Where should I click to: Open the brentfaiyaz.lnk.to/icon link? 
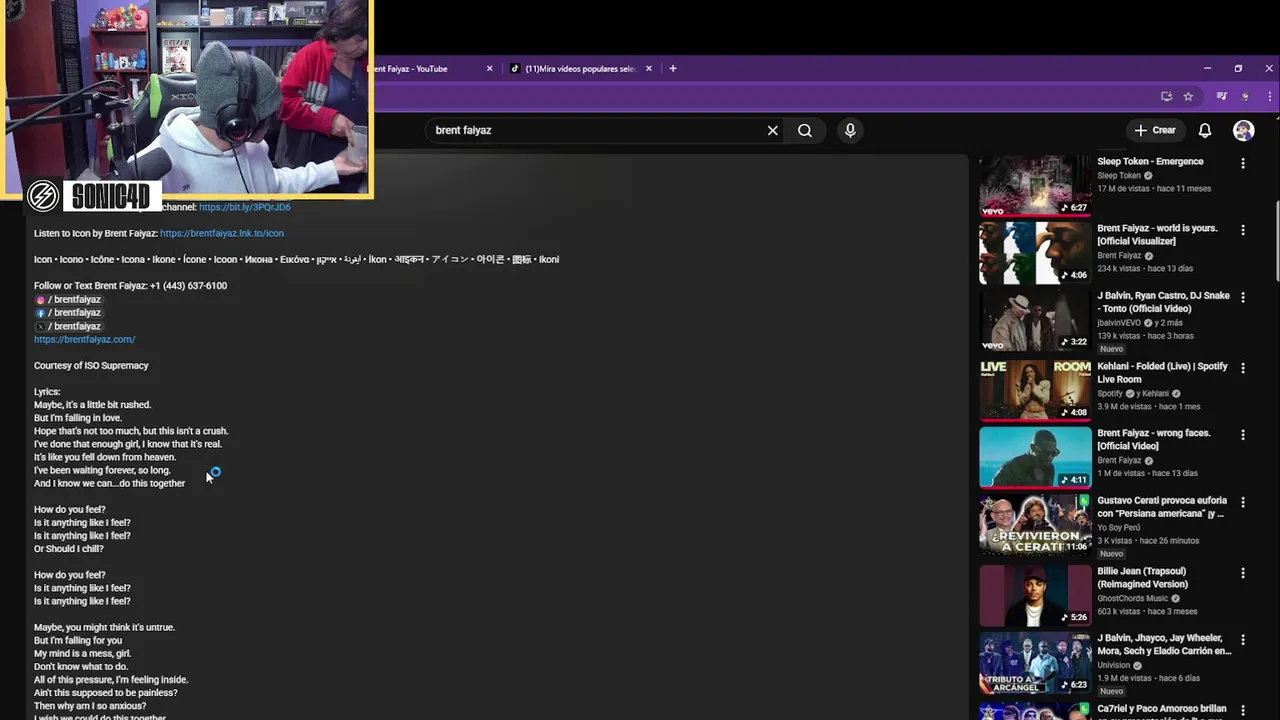pyautogui.click(x=222, y=233)
